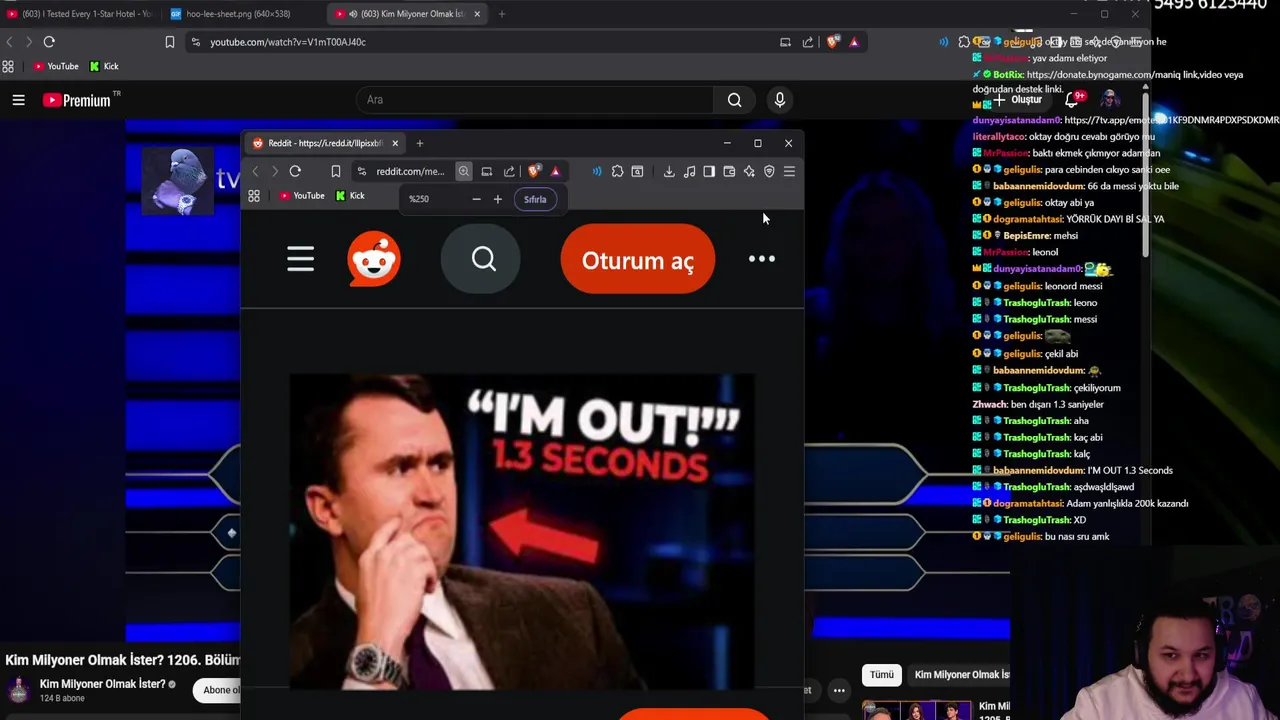Screen dimensions: 1280x720
Task: Switch to I Tested Every 1-Star Hotel tab
Action: pos(80,14)
